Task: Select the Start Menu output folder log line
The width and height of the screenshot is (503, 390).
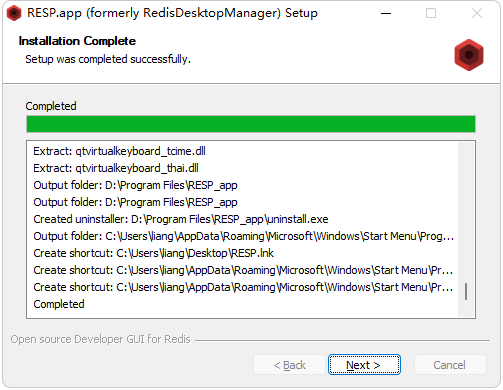Action: point(244,236)
